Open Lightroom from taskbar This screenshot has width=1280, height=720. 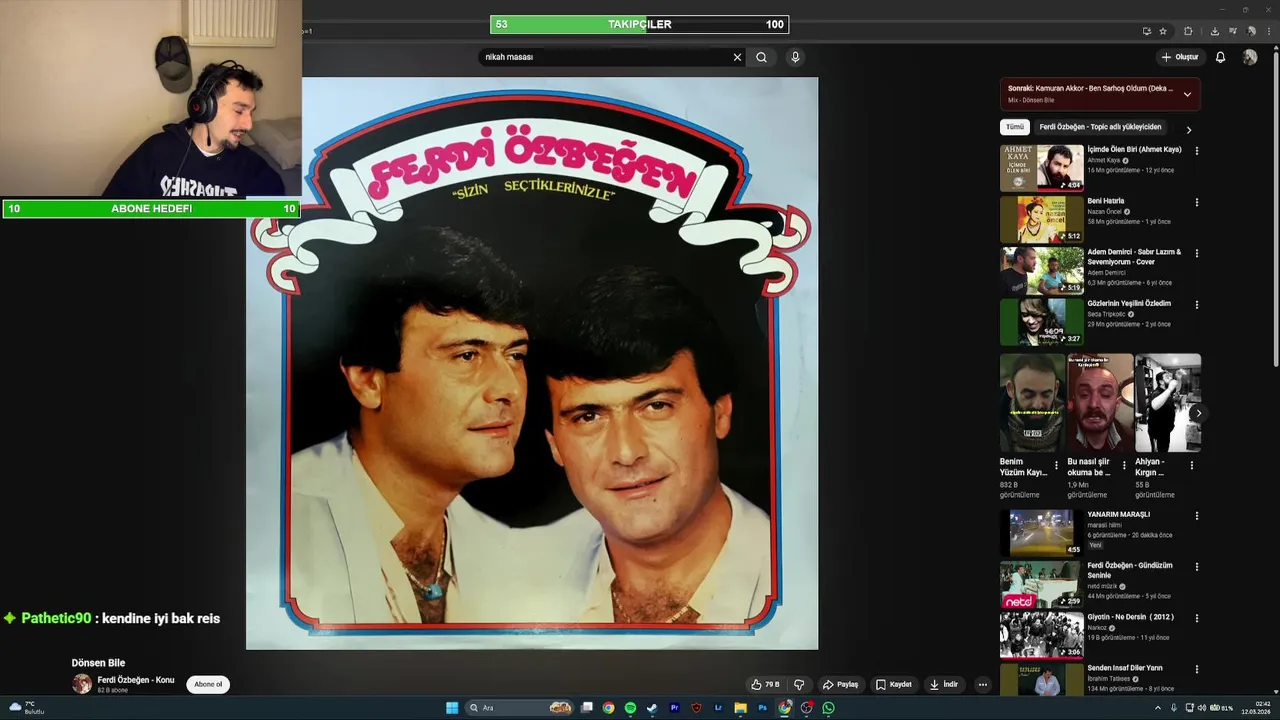[718, 708]
